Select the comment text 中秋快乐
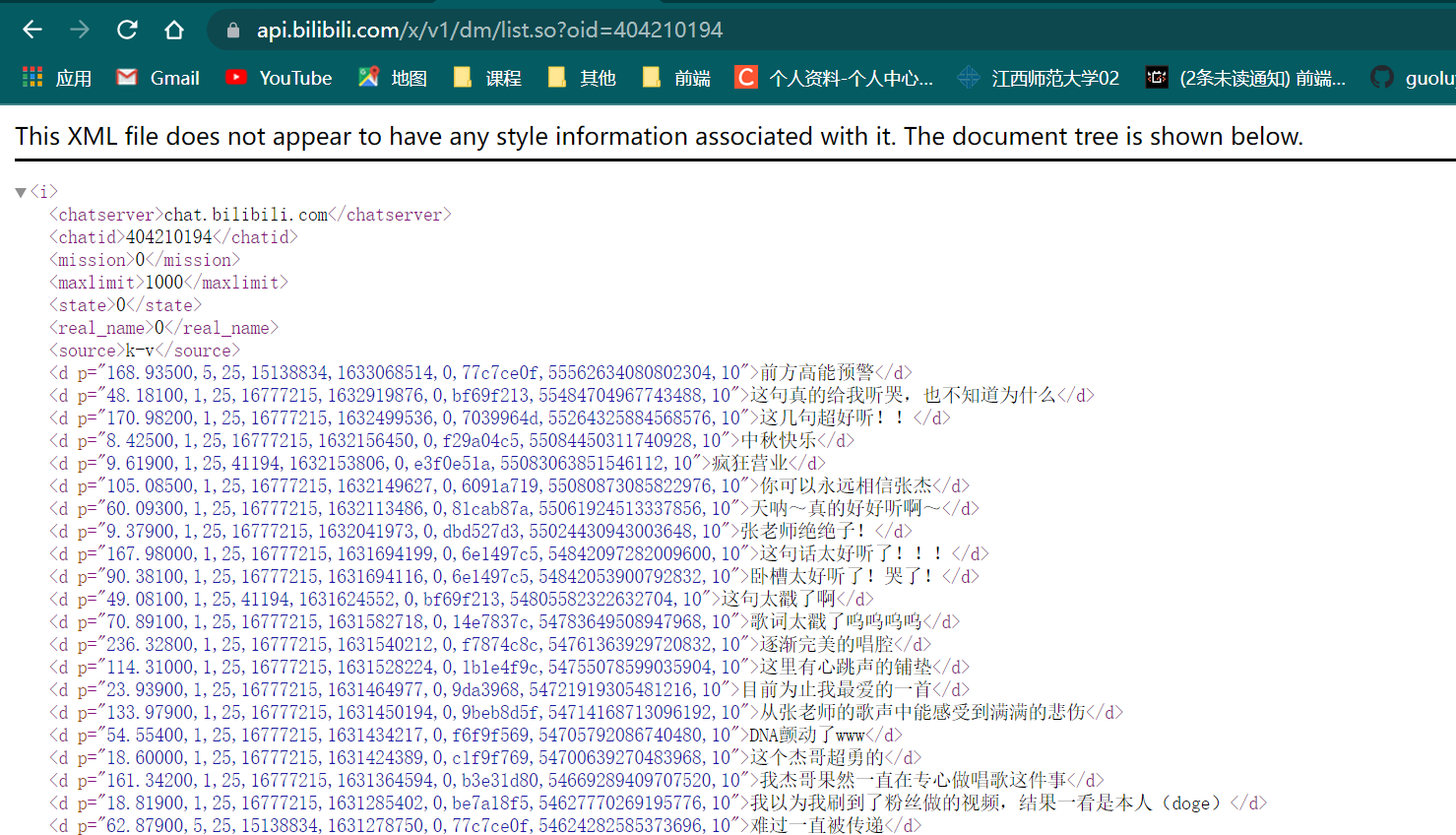Image resolution: width=1456 pixels, height=835 pixels. click(779, 441)
